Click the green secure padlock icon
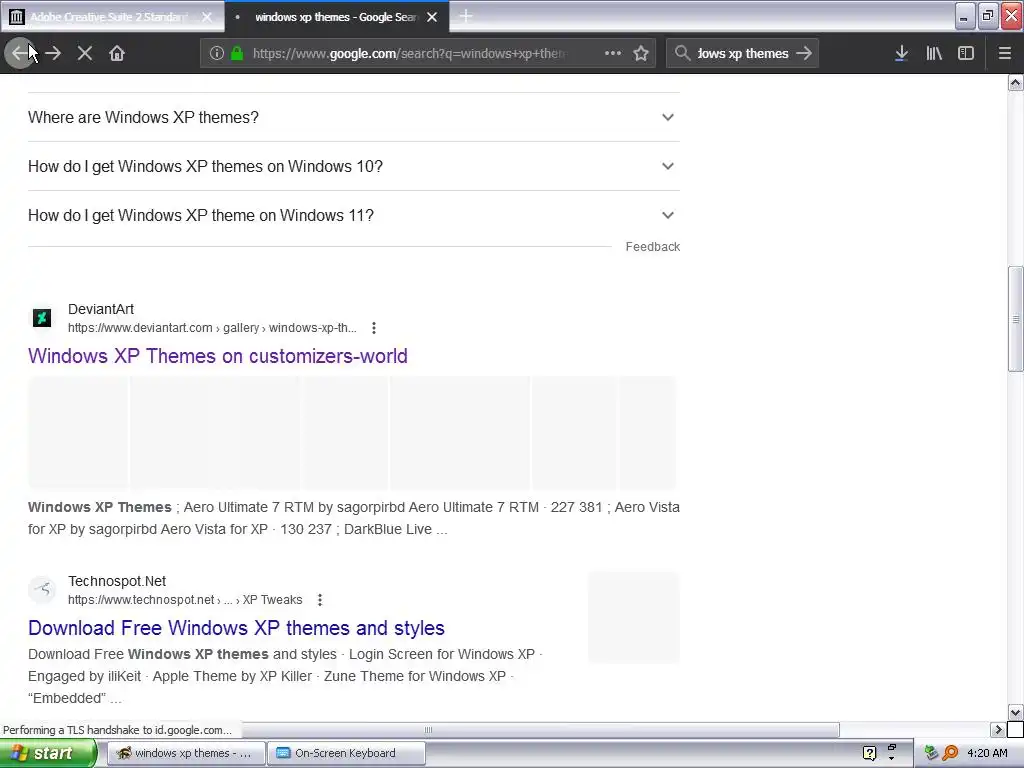Screen dimensions: 1024x768 point(237,54)
